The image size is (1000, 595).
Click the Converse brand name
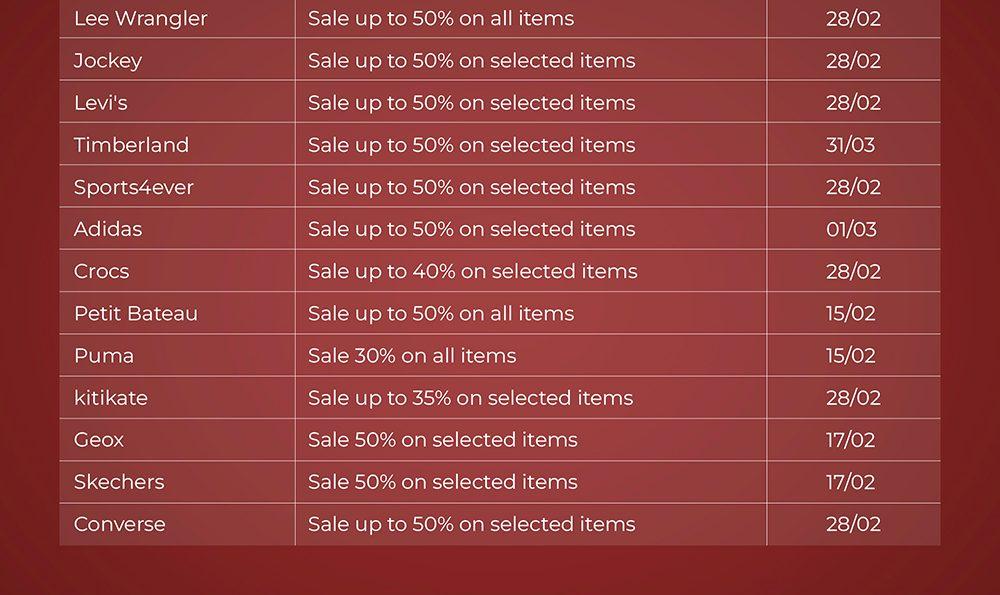point(120,523)
